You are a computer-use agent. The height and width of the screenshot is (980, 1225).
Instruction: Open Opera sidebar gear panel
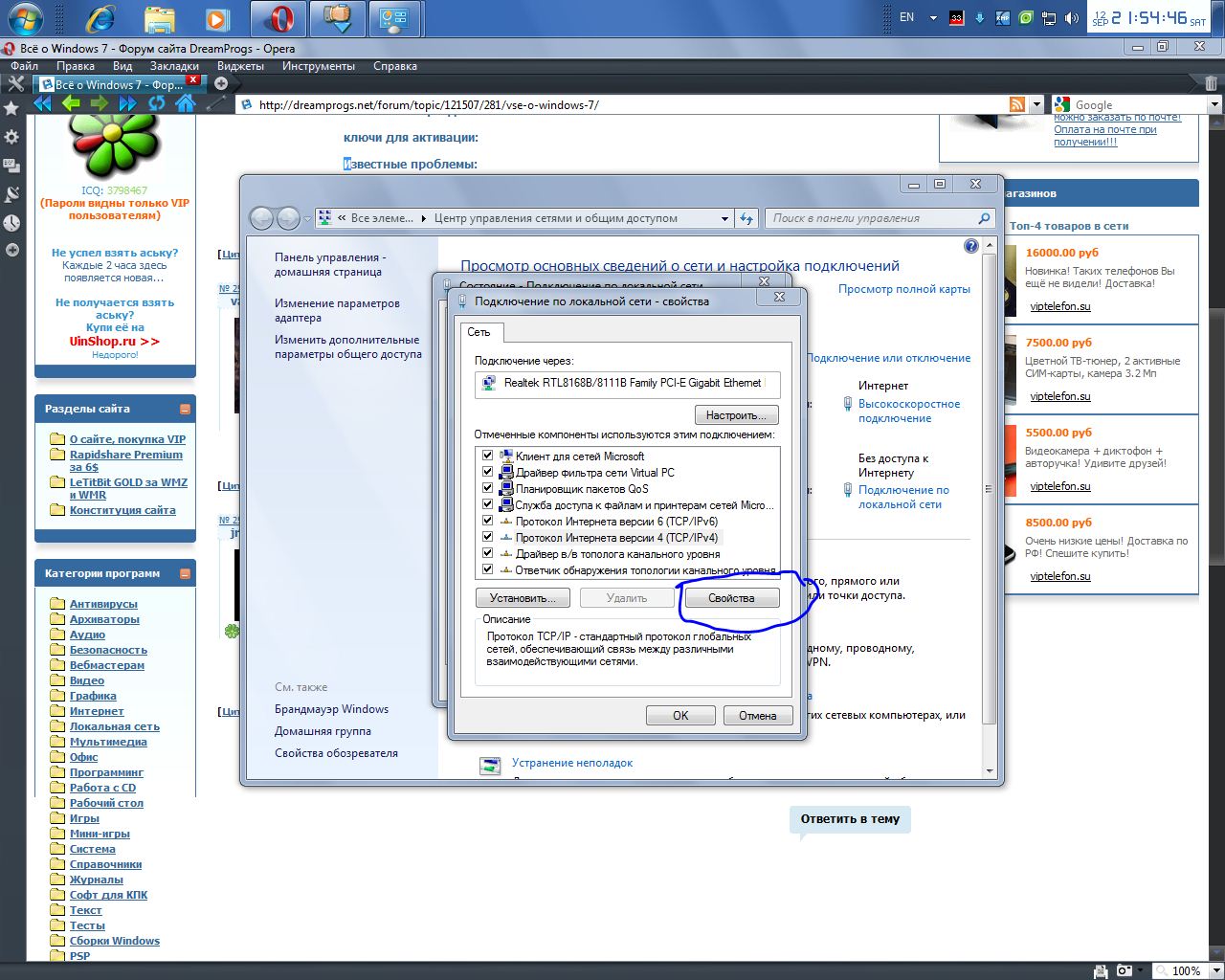tap(11, 137)
